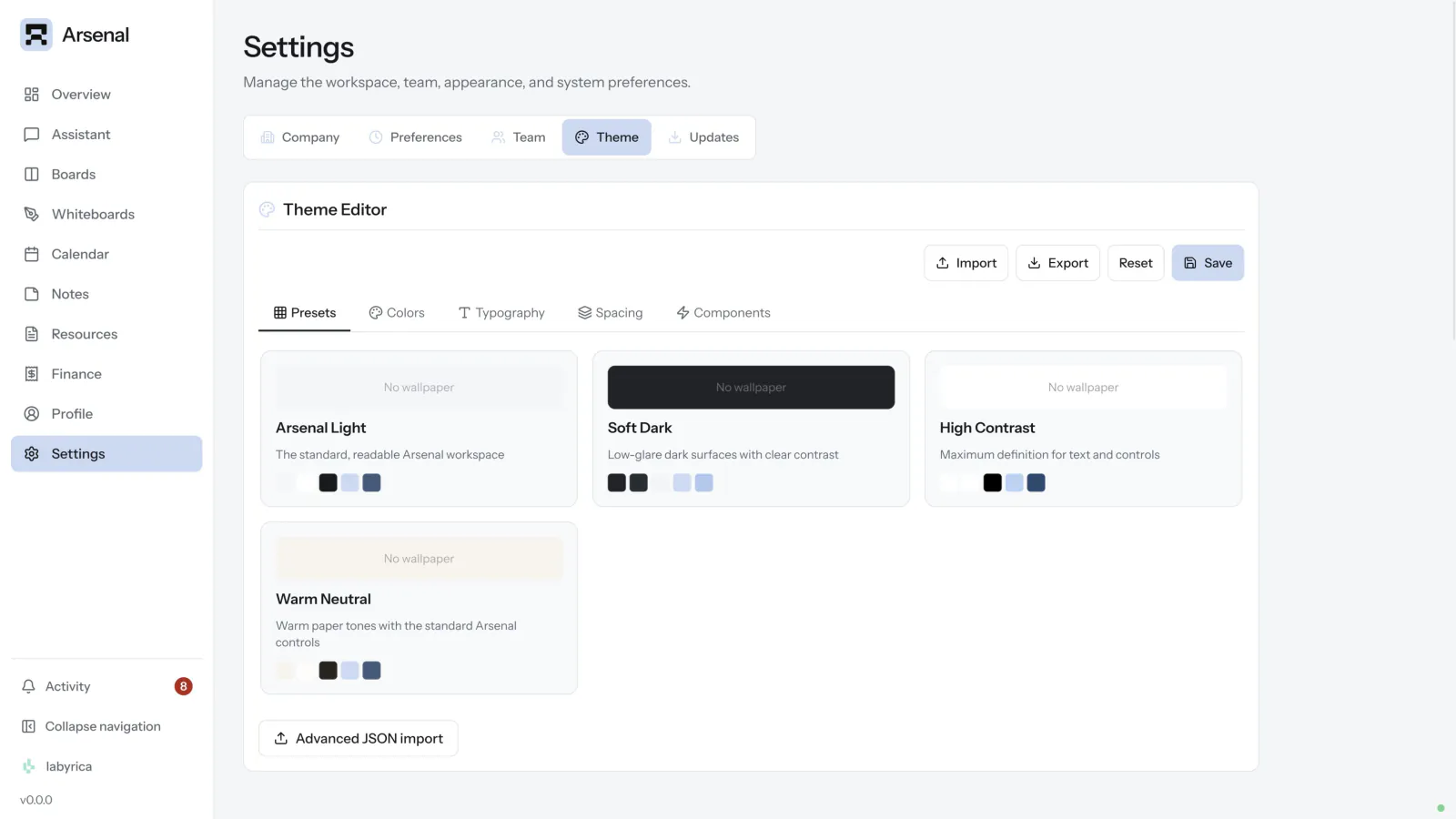Open Overview from the sidebar
Screen dimensions: 1456x819
106,95
